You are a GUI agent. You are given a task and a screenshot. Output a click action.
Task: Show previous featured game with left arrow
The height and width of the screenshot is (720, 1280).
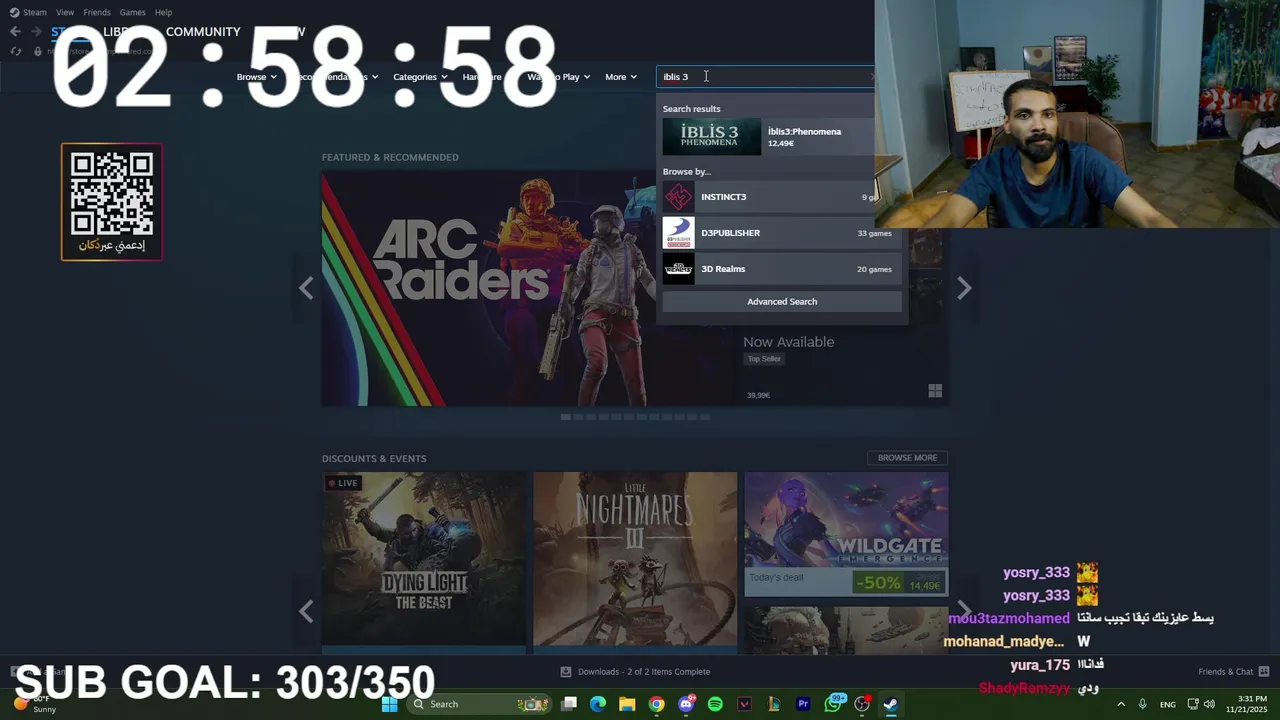(x=306, y=289)
